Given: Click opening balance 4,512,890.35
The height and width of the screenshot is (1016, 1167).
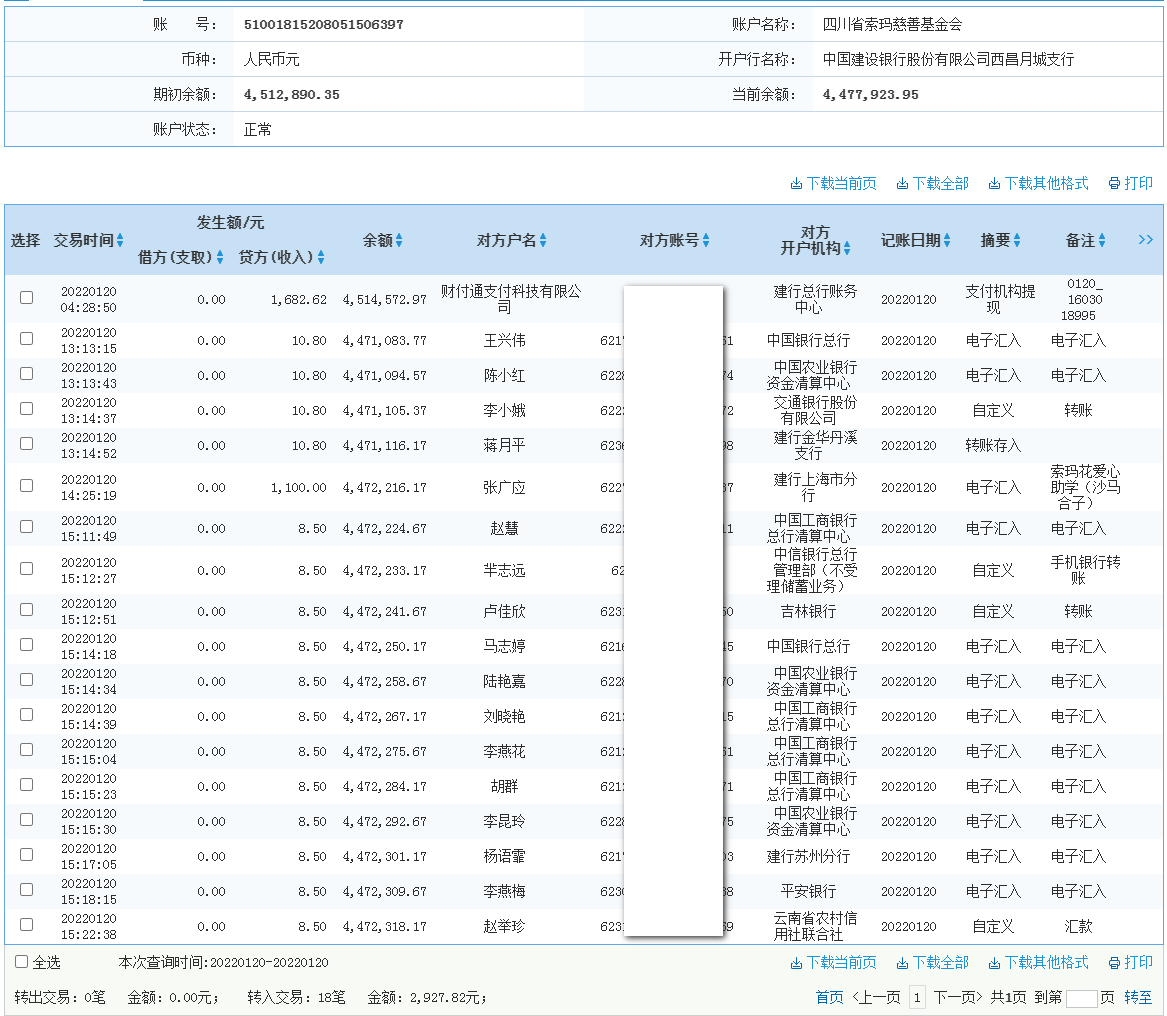Looking at the screenshot, I should point(292,95).
